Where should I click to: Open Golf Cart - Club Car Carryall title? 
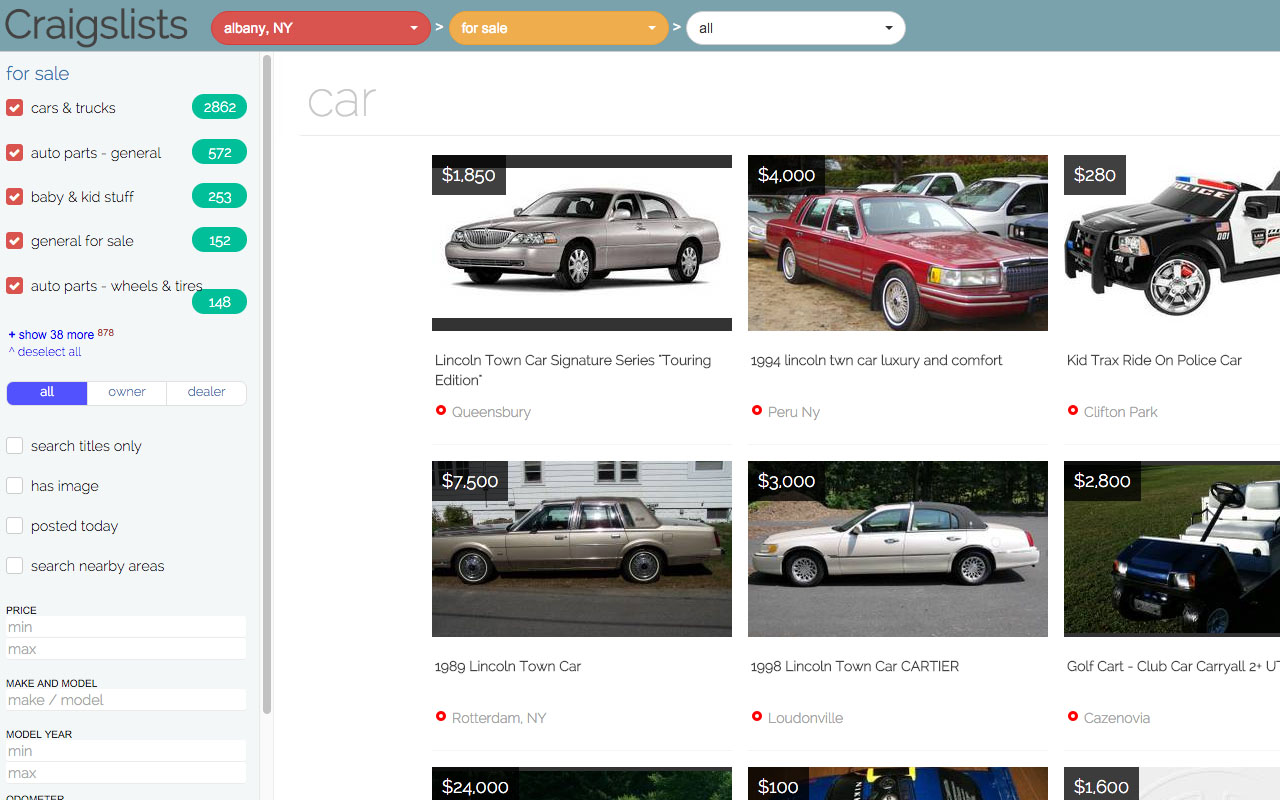coord(1173,666)
